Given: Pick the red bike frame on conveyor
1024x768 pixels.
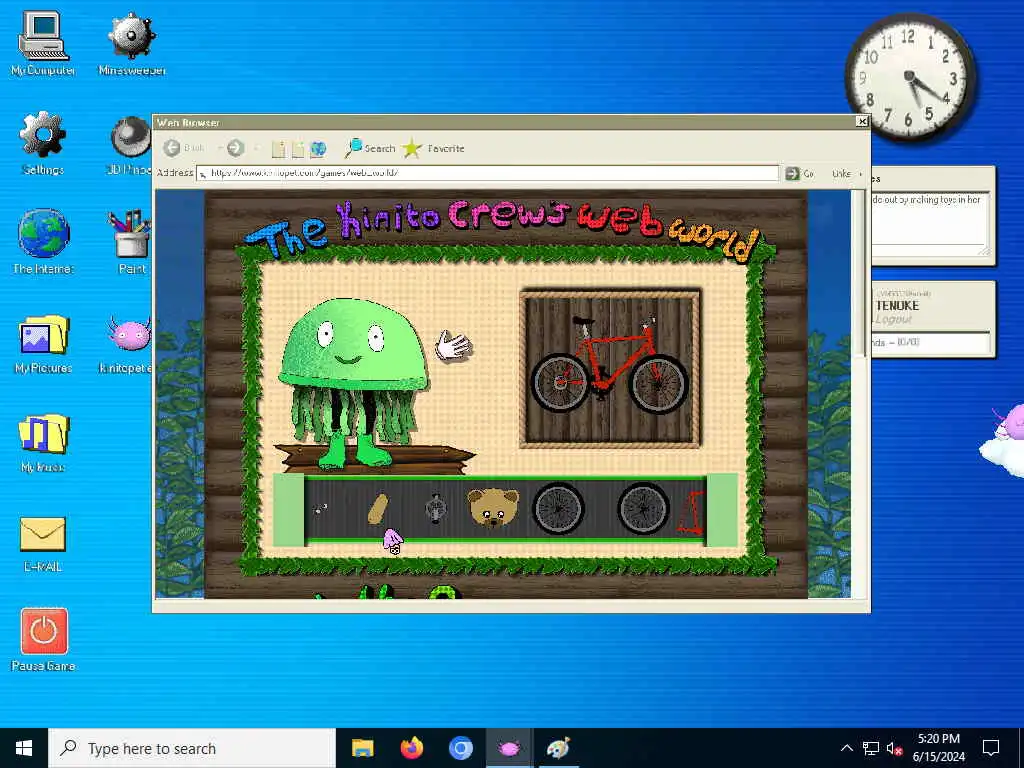Looking at the screenshot, I should [691, 513].
